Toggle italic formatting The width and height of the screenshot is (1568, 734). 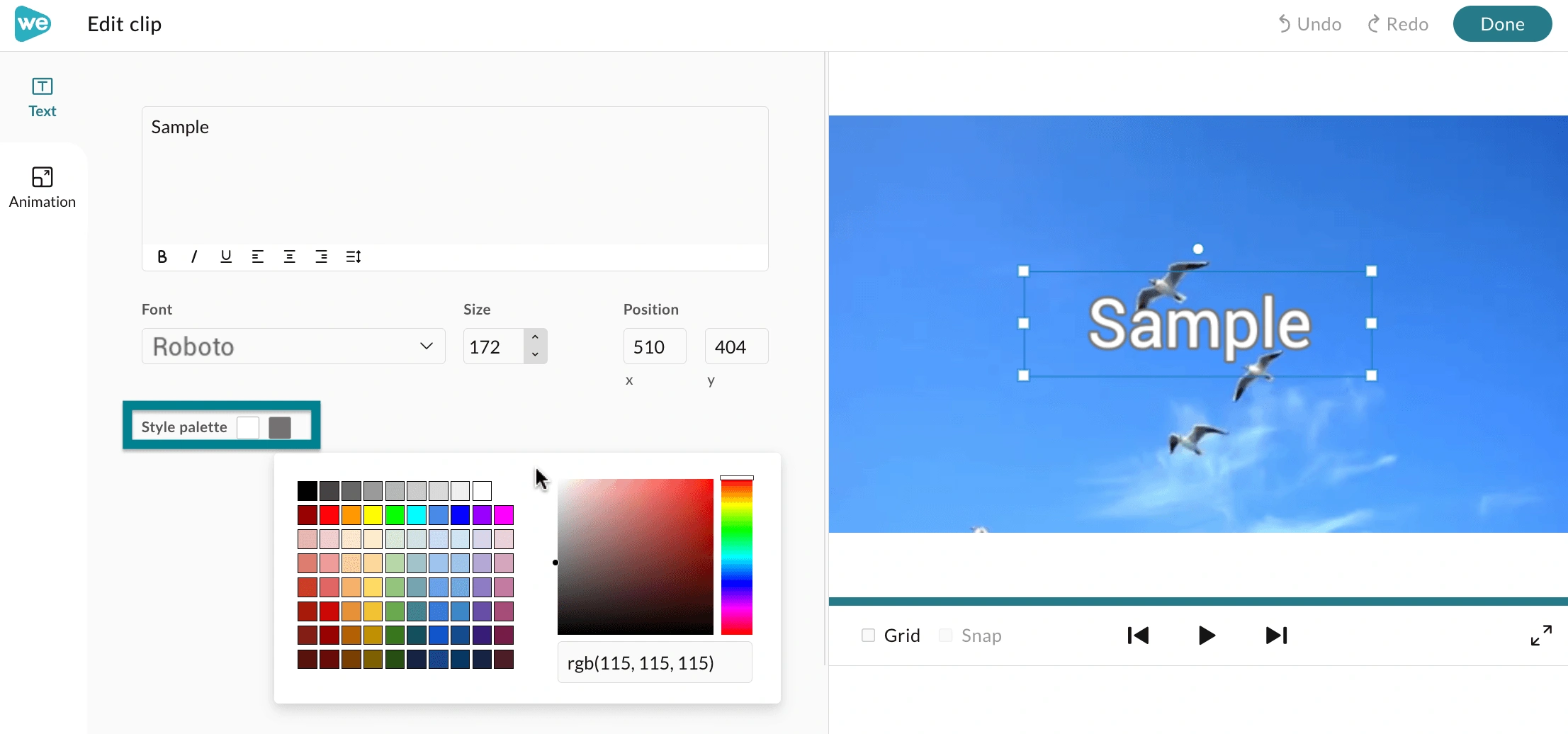coord(194,256)
